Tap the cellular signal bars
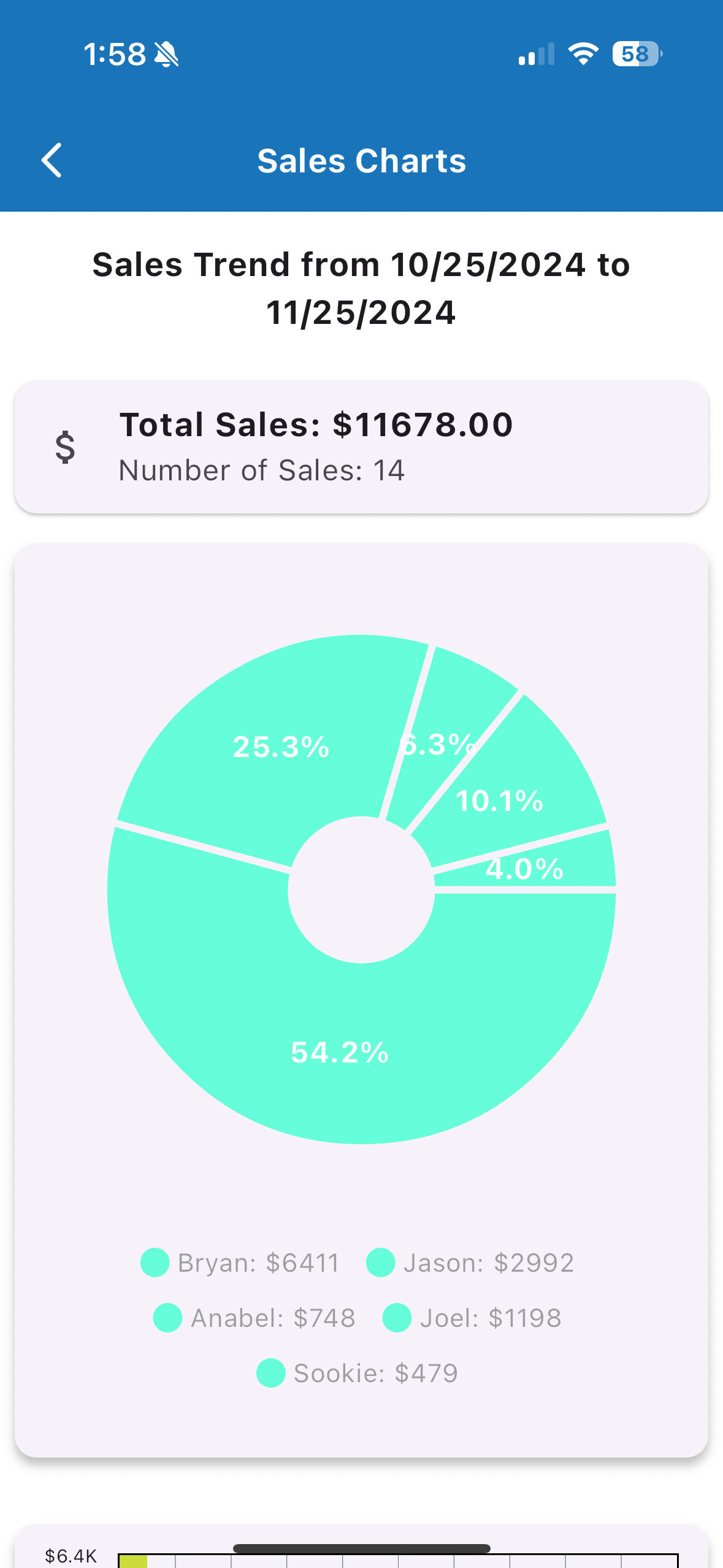This screenshot has height=1568, width=723. click(536, 54)
